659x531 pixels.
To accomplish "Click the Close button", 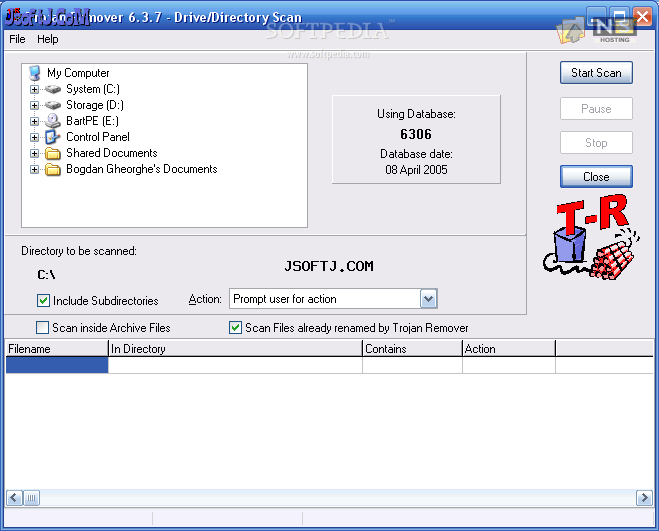I will (x=596, y=177).
